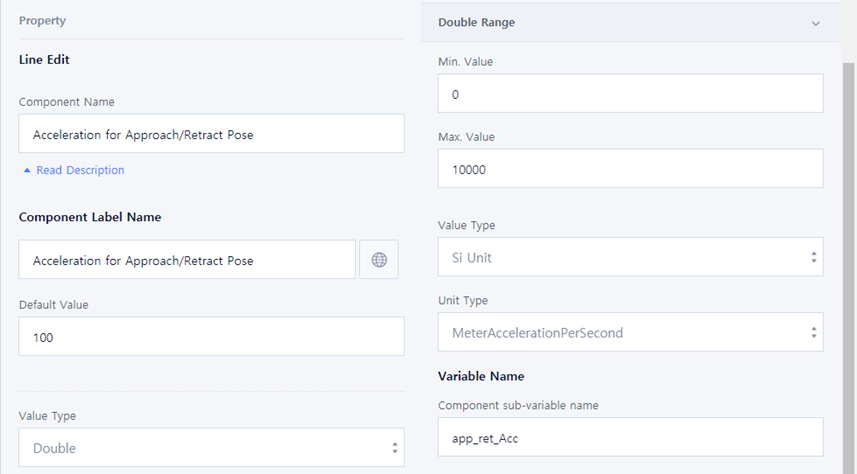Viewport: 857px width, 474px height.
Task: Click the Max. Value field showing 10000
Action: [x=630, y=169]
